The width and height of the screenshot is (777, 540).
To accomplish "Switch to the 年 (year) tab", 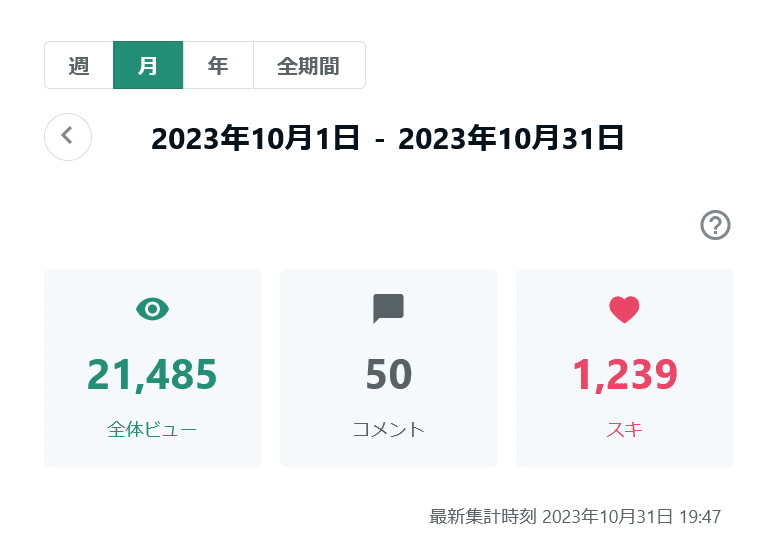I will pyautogui.click(x=218, y=65).
